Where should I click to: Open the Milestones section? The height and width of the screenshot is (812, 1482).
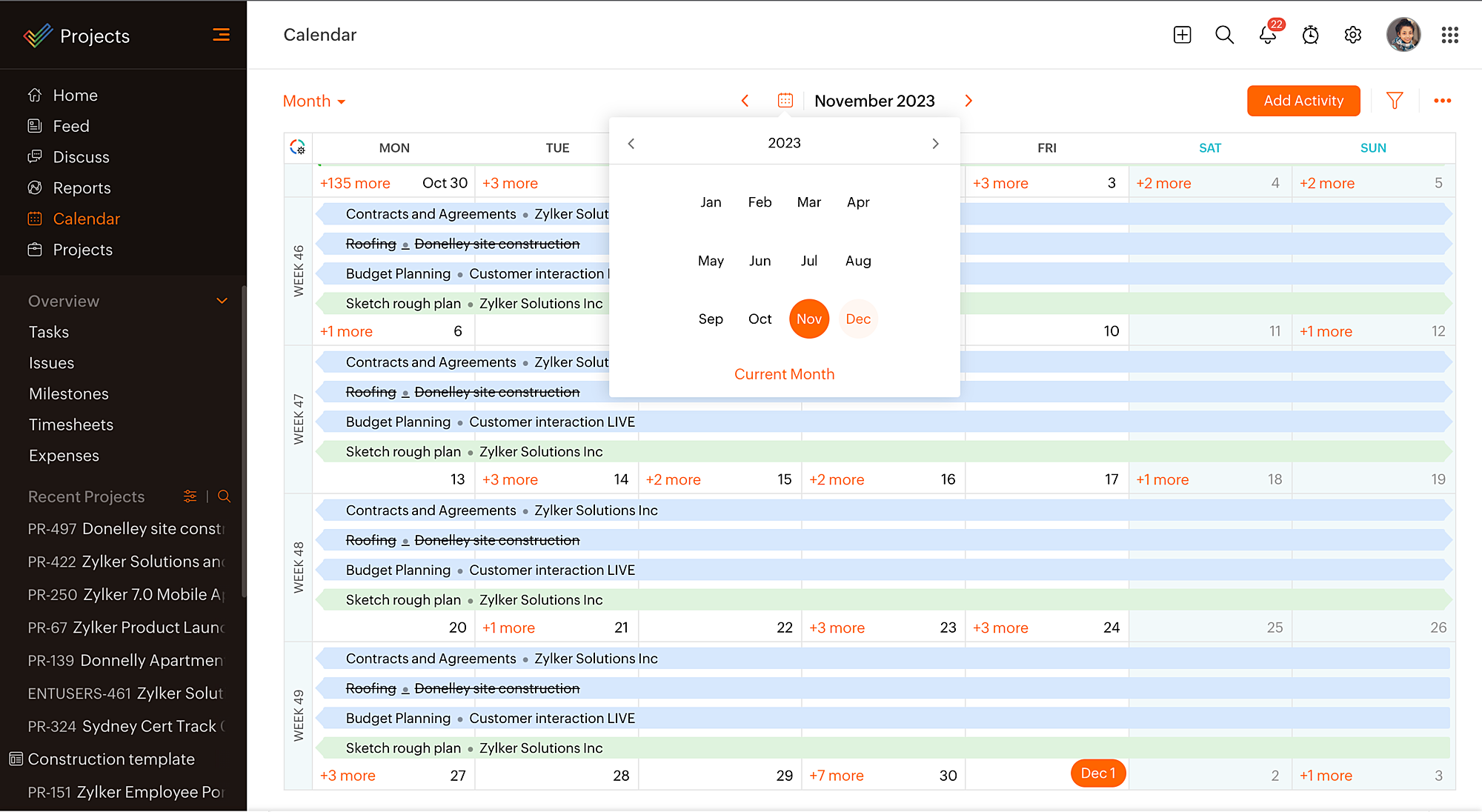[68, 393]
